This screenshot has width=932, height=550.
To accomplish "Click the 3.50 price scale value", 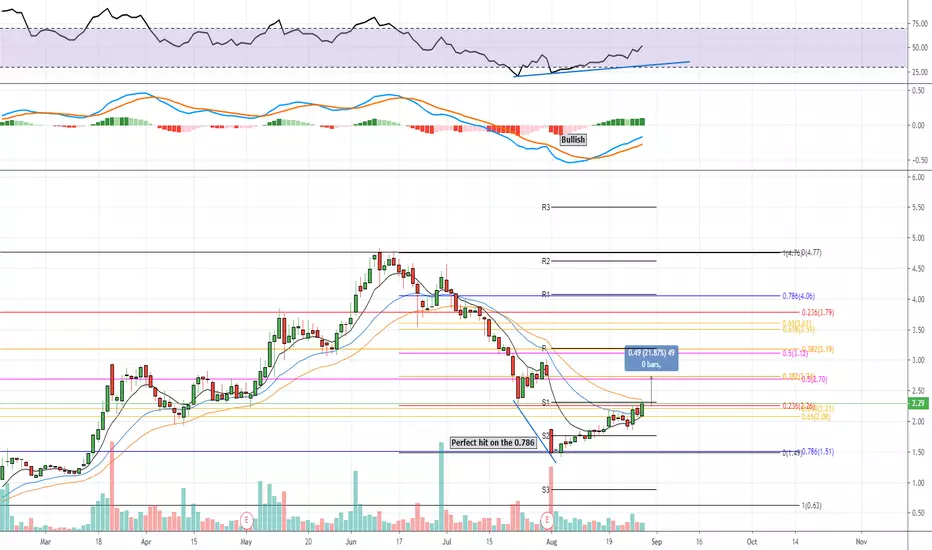I will (920, 330).
